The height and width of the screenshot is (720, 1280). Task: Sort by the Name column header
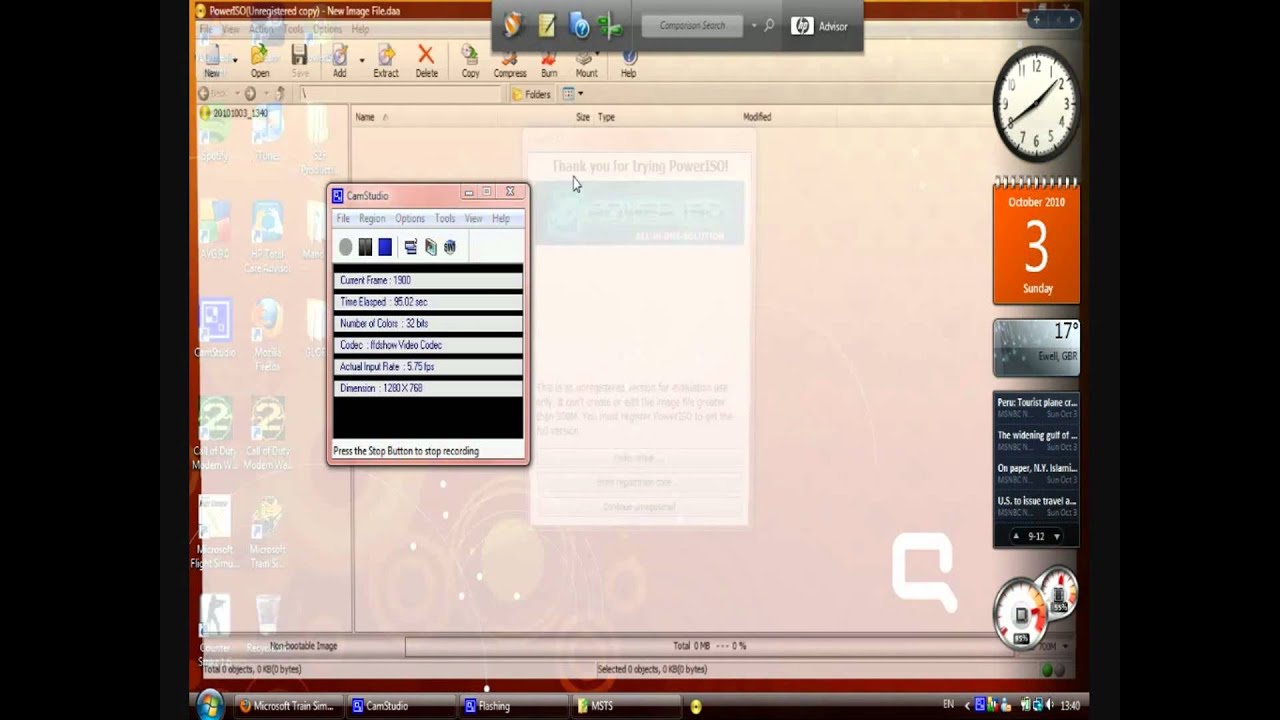(365, 117)
